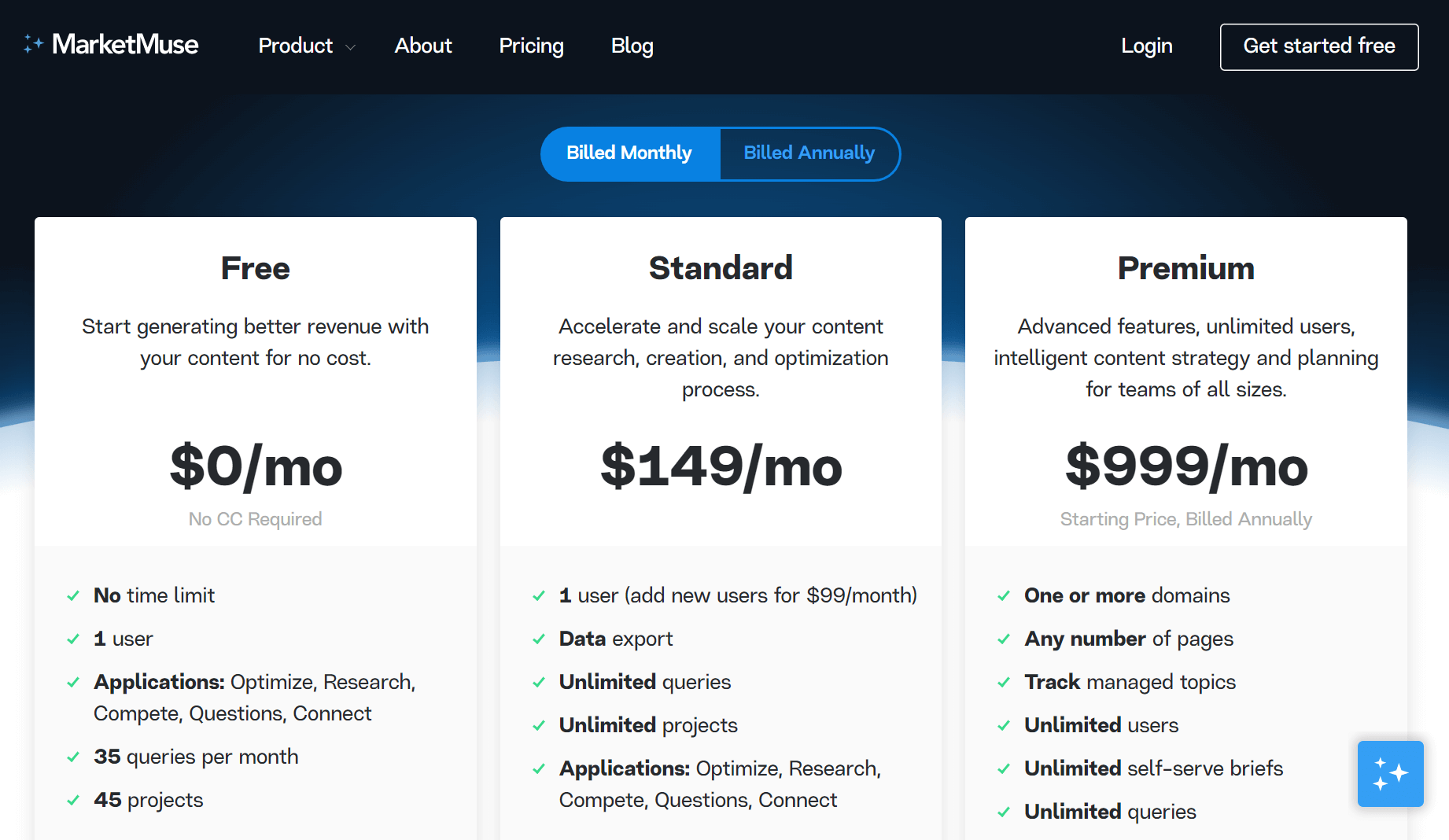The height and width of the screenshot is (840, 1449).
Task: Click the Login link
Action: pyautogui.click(x=1147, y=46)
